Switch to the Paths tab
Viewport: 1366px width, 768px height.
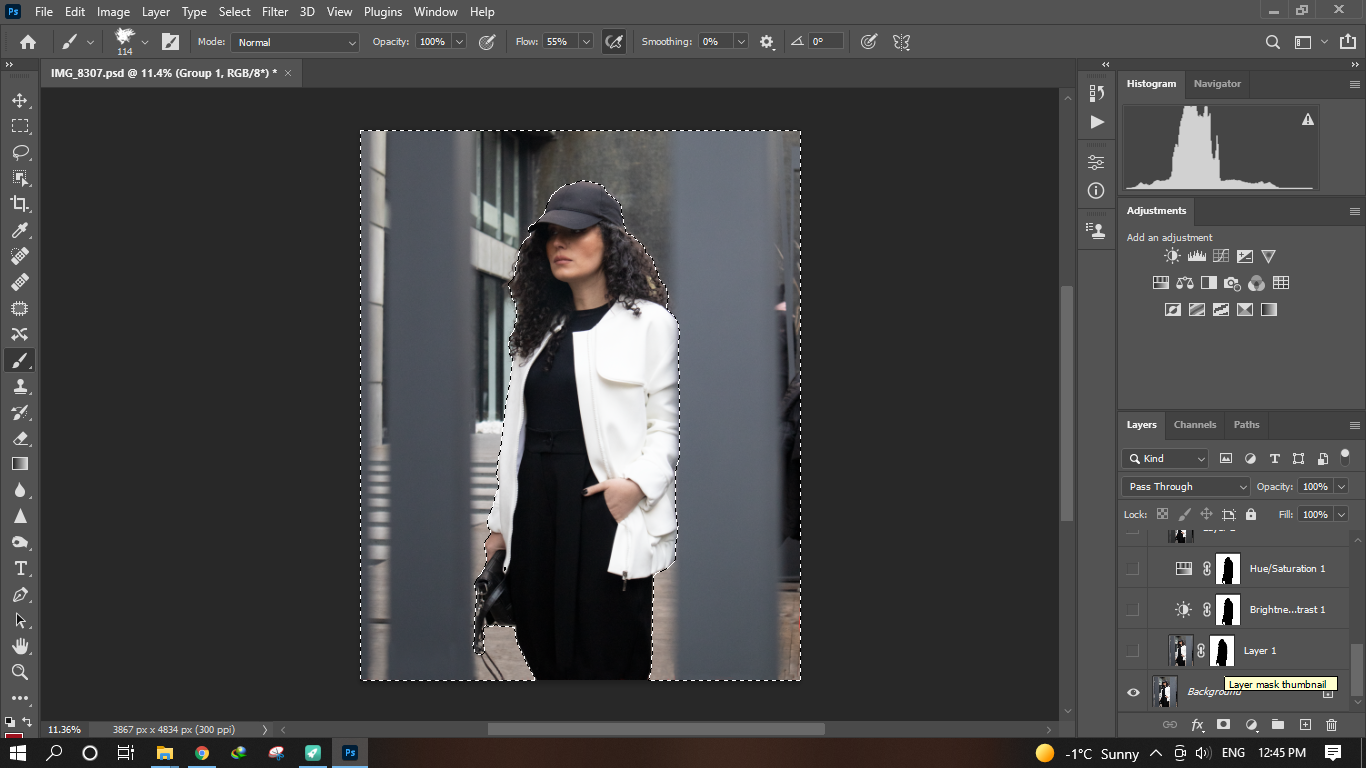click(x=1246, y=425)
